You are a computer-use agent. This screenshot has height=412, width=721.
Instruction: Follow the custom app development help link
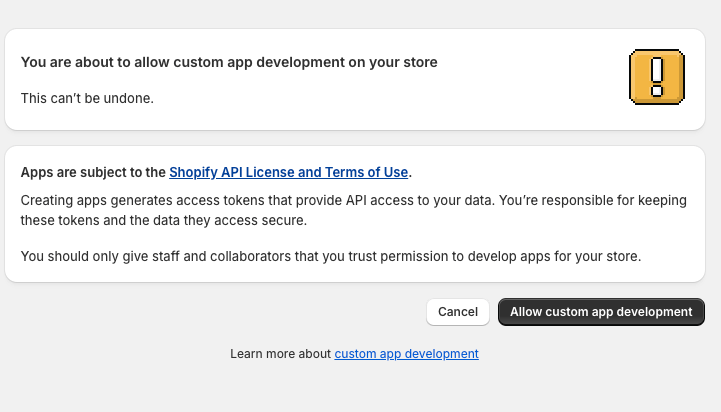point(406,354)
